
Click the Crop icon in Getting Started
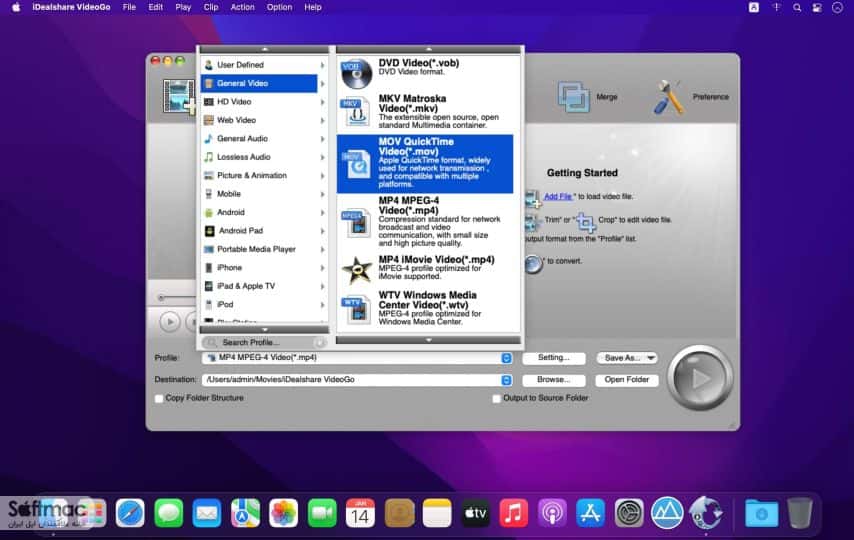586,221
